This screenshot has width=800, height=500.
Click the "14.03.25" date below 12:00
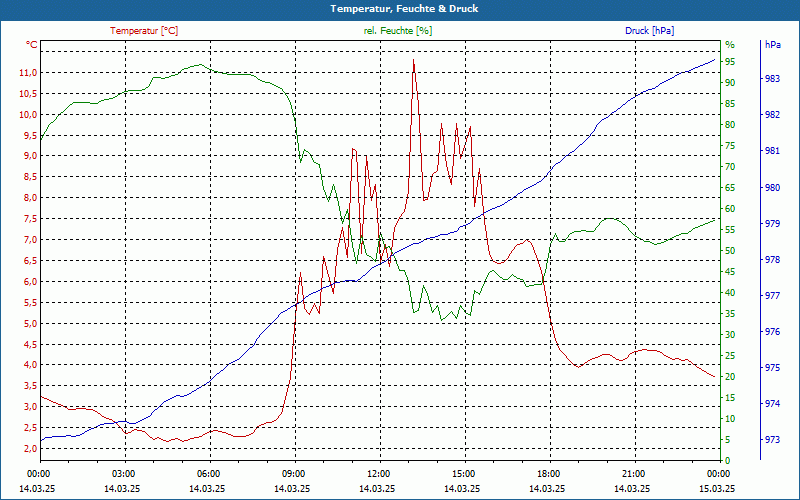(x=377, y=488)
